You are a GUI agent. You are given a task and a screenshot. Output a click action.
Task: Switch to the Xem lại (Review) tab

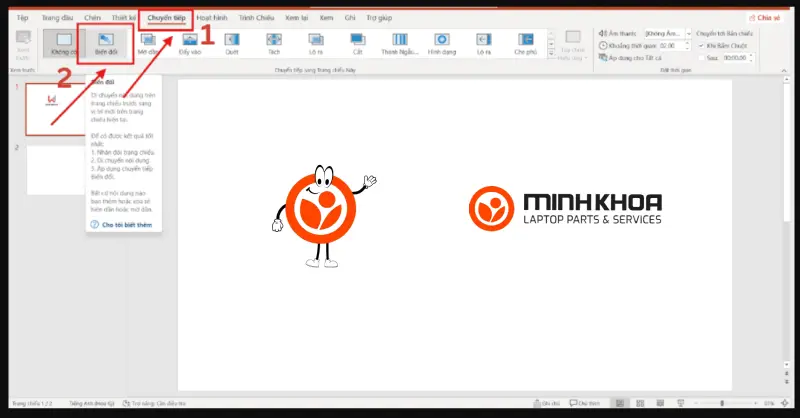click(296, 18)
